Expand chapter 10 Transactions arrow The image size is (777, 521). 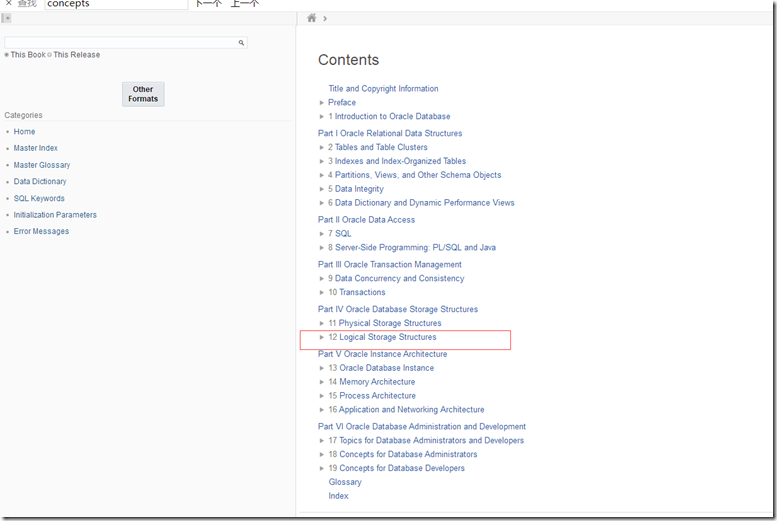point(322,292)
